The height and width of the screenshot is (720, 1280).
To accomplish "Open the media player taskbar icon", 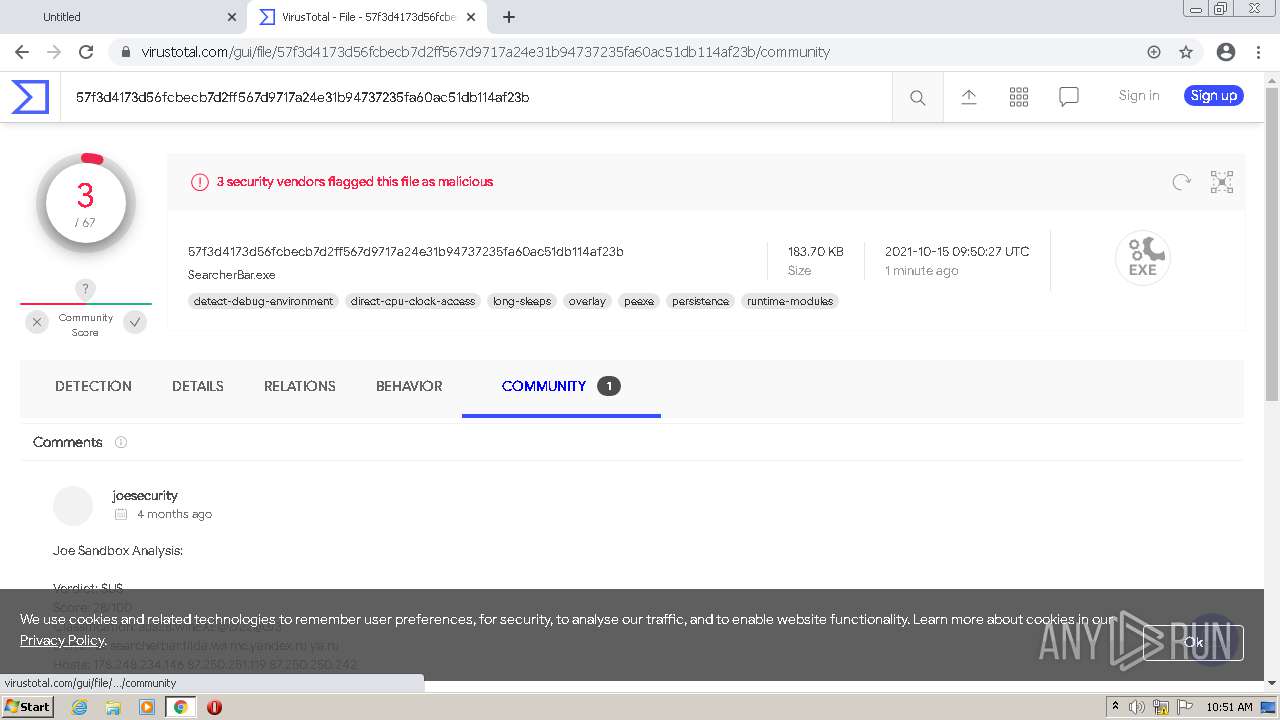I will coord(147,707).
